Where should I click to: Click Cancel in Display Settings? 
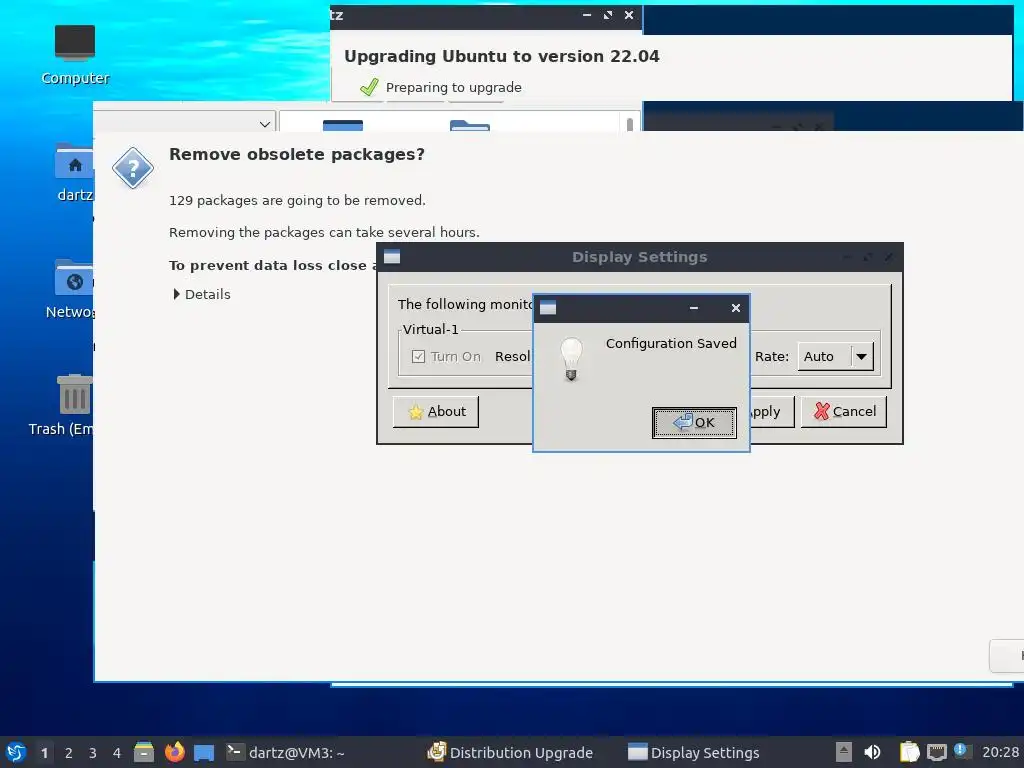844,411
